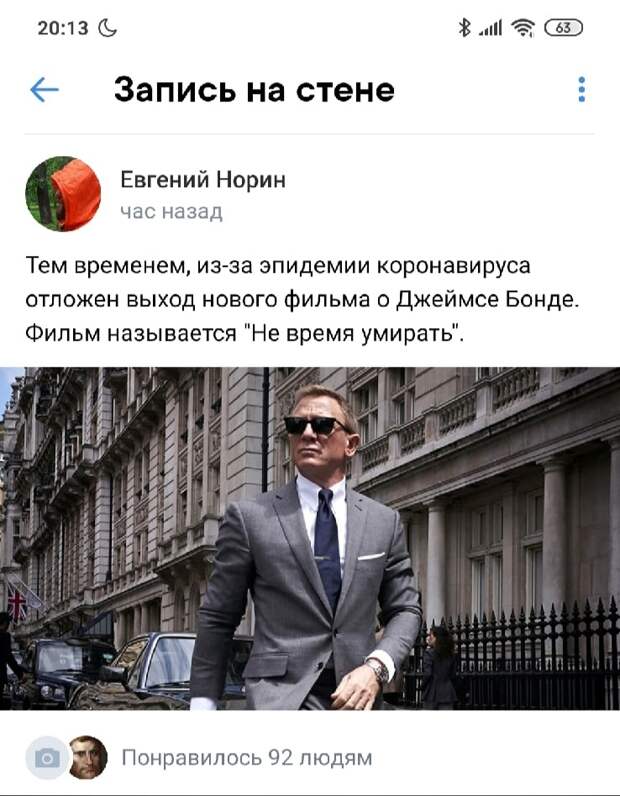Screen dimensions: 620x796
Task: Open Евгений Норин's profile avatar
Action: pyautogui.click(x=63, y=193)
